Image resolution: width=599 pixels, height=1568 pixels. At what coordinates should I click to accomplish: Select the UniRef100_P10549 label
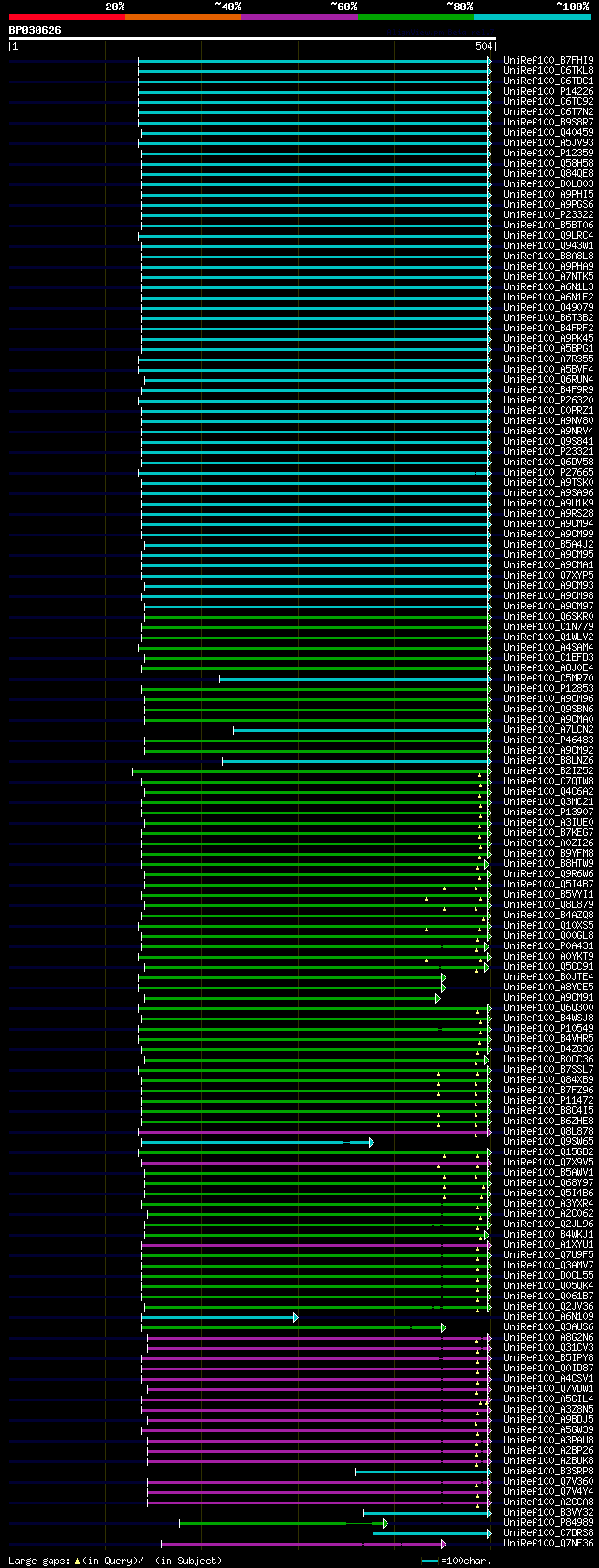[x=548, y=1028]
